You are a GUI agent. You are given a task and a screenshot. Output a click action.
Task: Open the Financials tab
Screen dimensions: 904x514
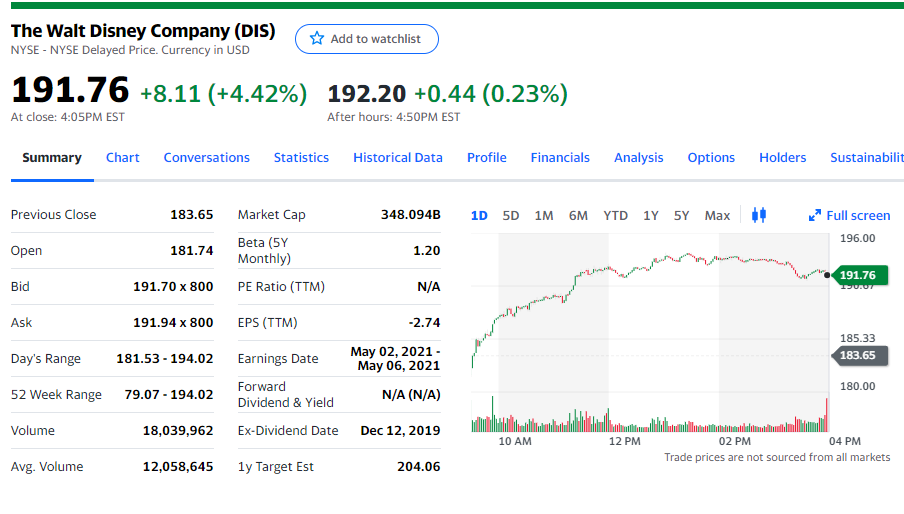[x=560, y=157]
